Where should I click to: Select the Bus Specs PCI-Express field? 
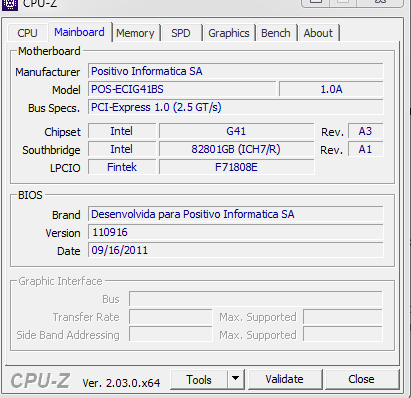coord(236,107)
